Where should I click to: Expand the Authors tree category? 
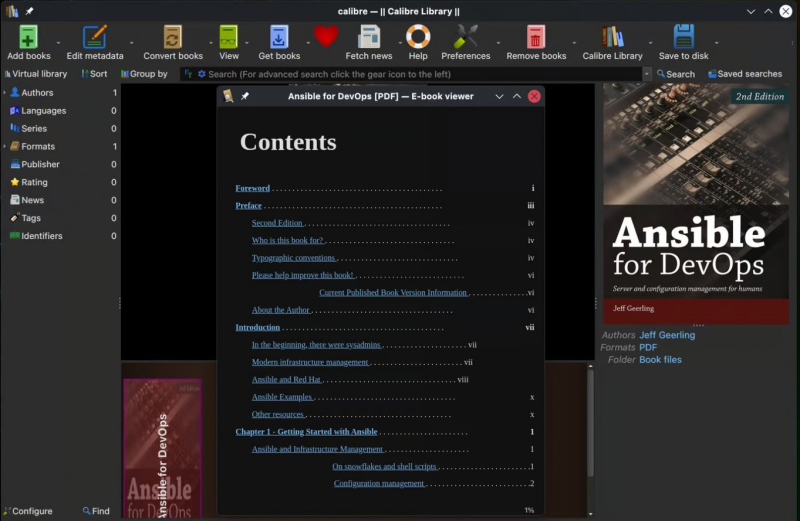(x=5, y=92)
